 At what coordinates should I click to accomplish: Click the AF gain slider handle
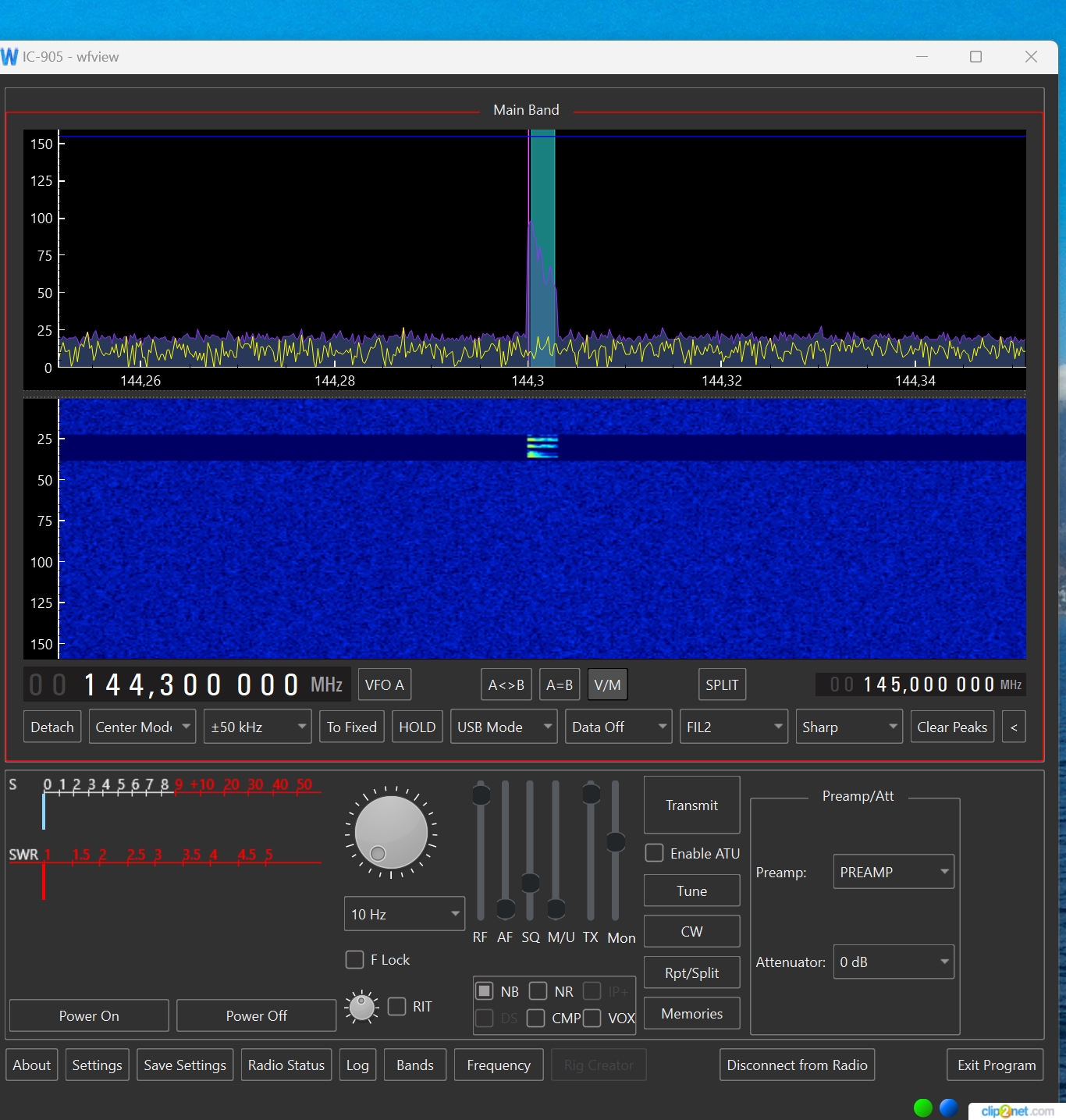tap(506, 908)
